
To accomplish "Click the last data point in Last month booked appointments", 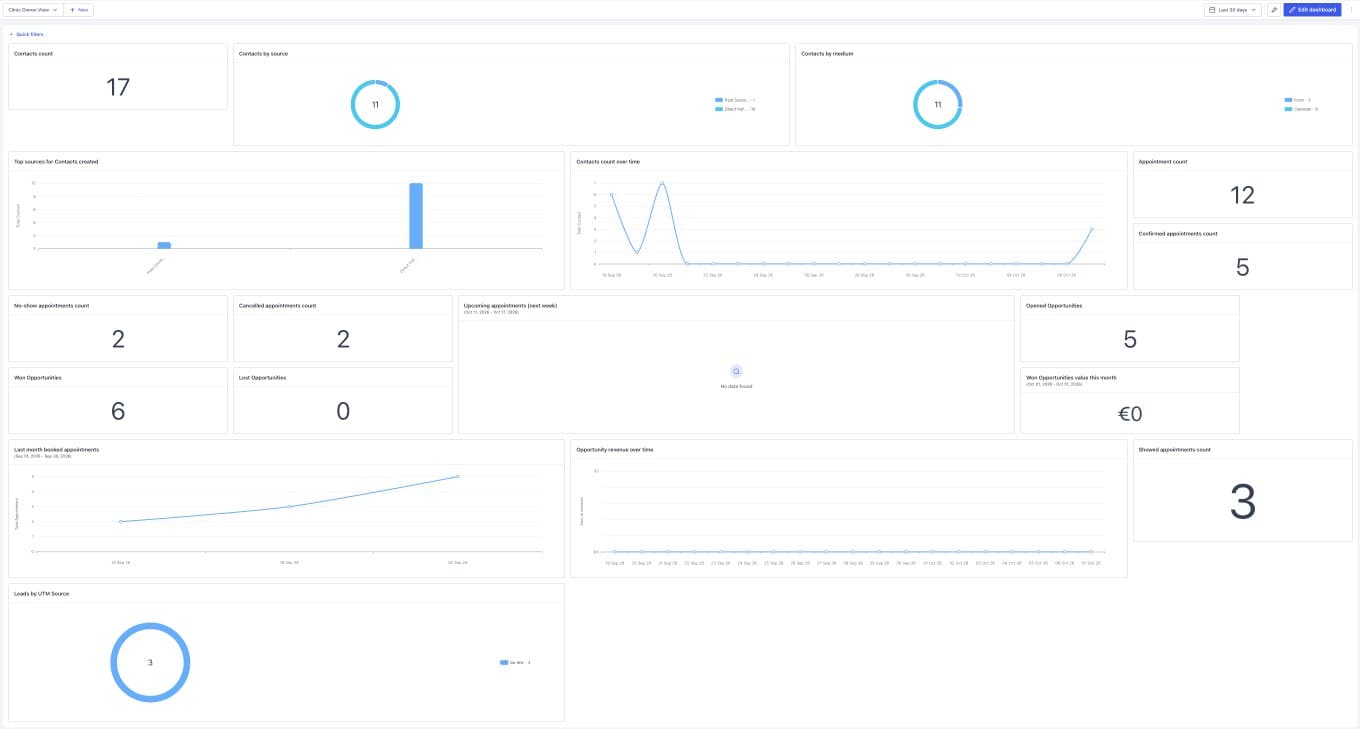I will (x=458, y=476).
